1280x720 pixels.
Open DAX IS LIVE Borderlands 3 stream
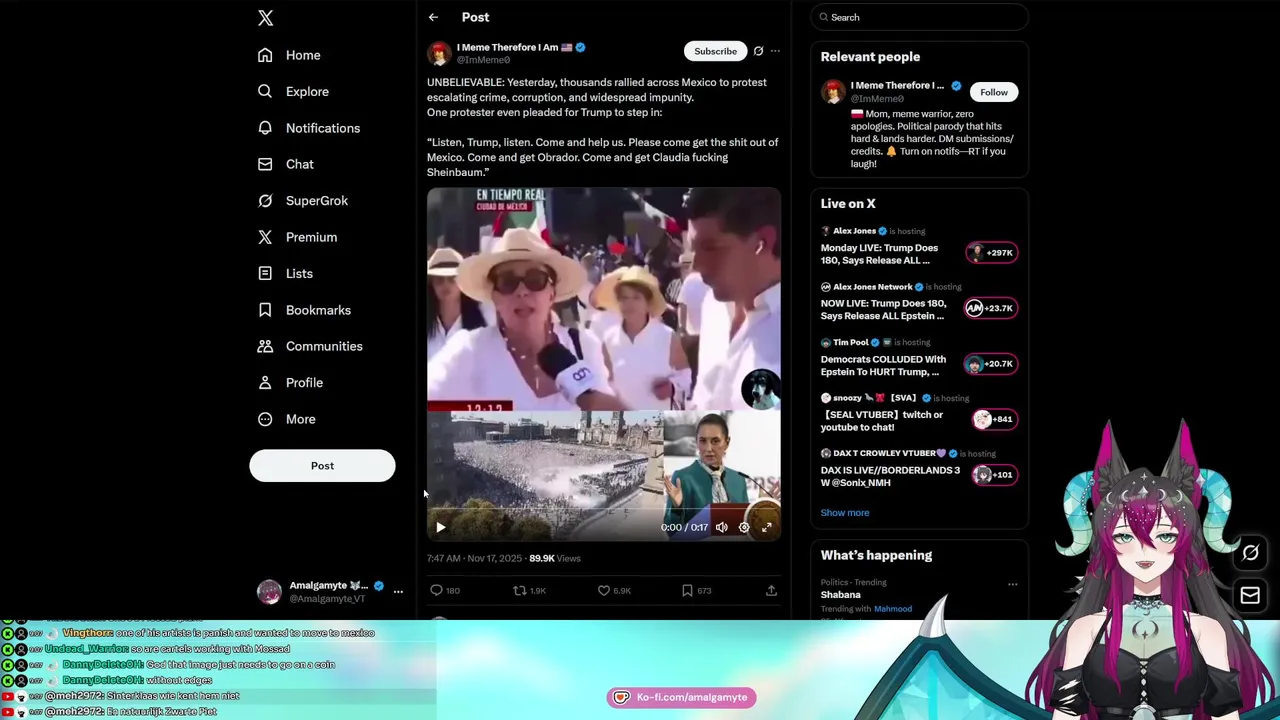[x=890, y=477]
